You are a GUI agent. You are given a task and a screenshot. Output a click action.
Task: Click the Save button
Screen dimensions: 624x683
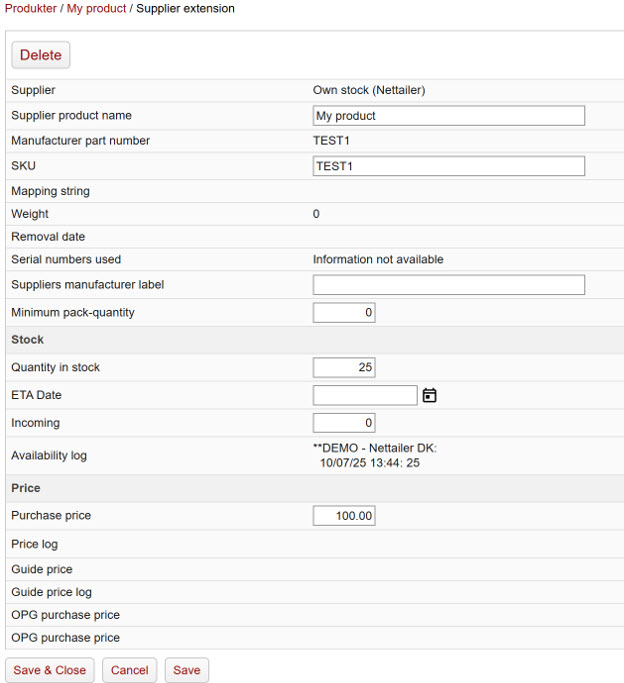tap(187, 670)
